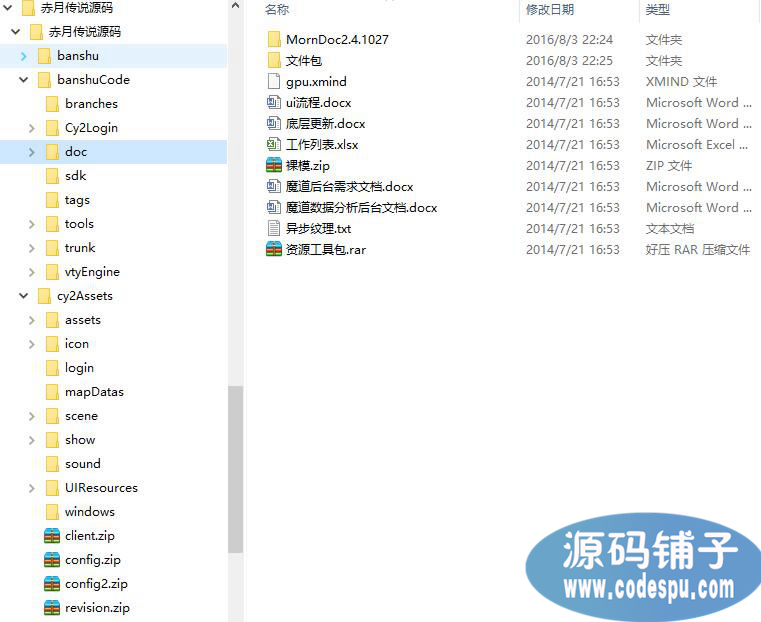Screen dimensions: 761x622
Task: Click the type text XMIND 文件
Action: tap(681, 82)
